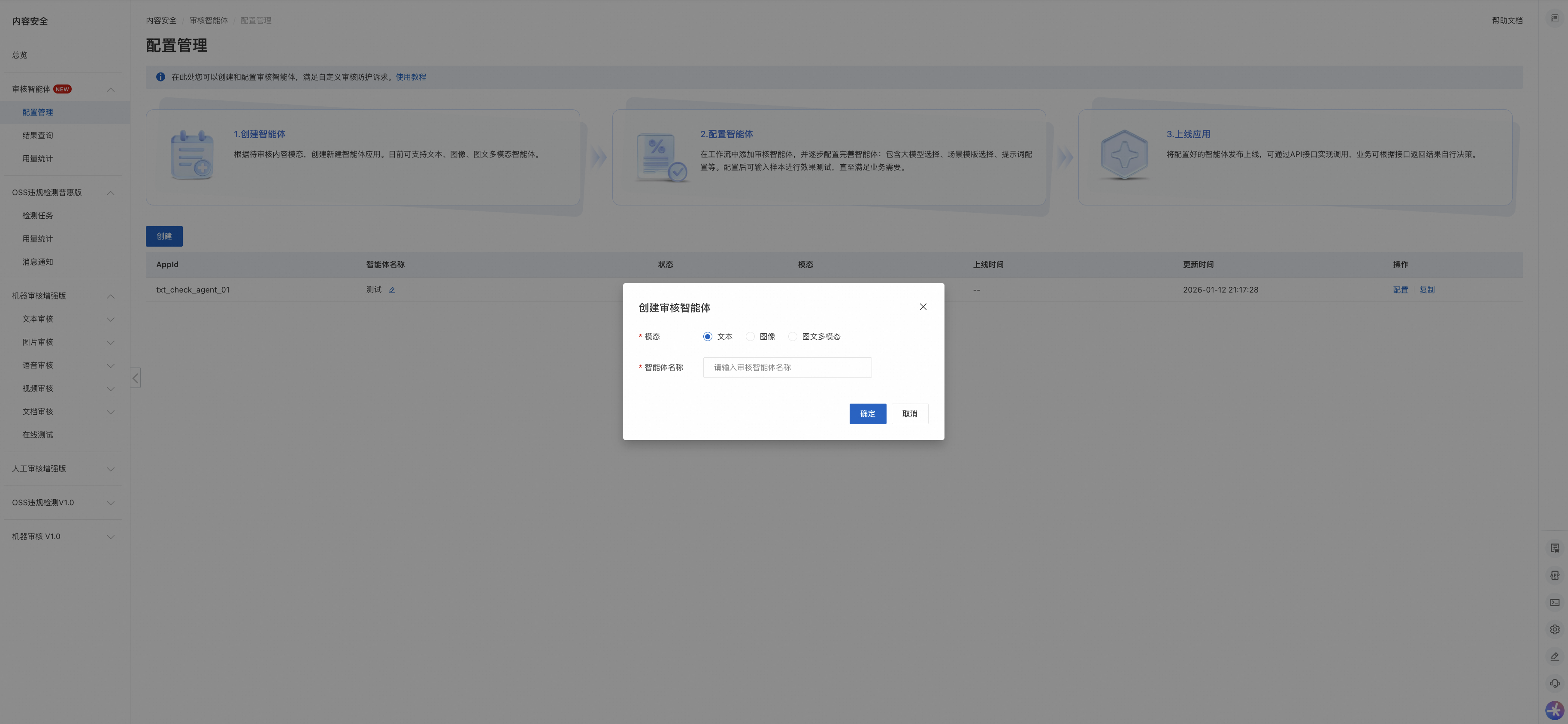Click the 更新时间 column header
Viewport: 1568px width, 724px height.
(1198, 265)
